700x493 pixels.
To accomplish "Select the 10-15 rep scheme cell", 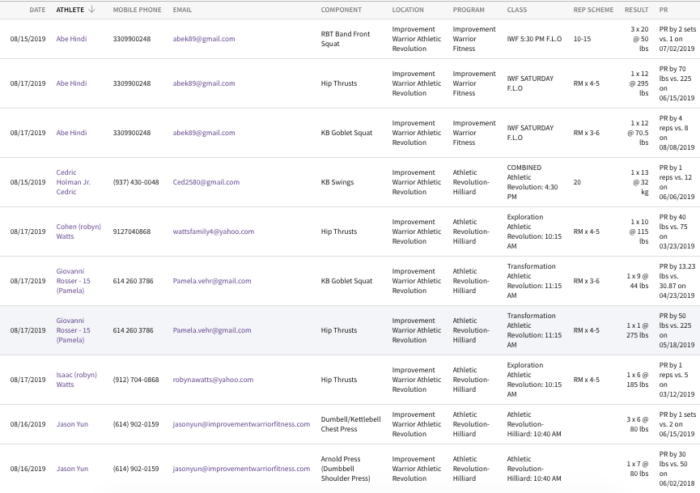I will tap(582, 39).
